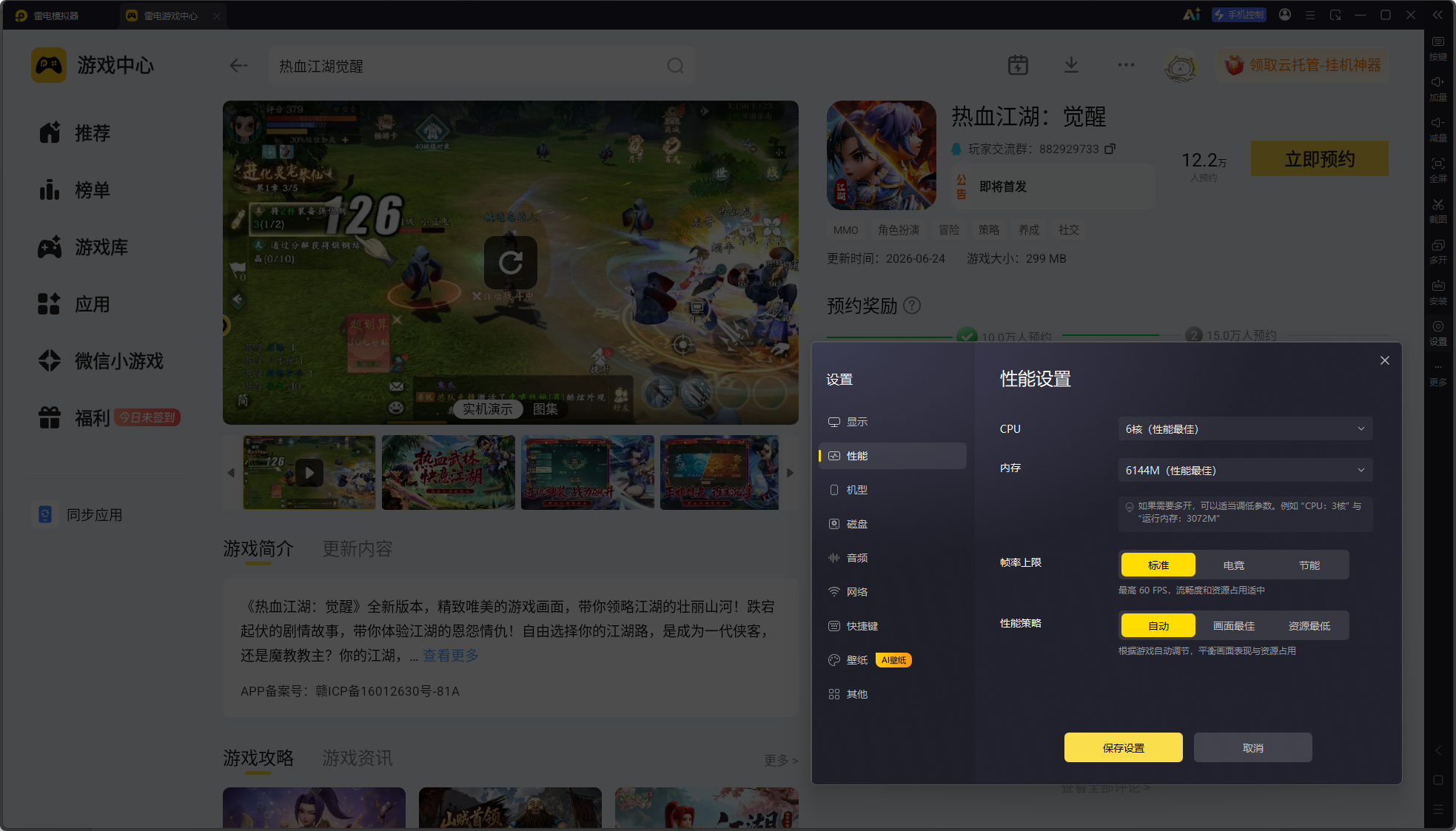
Task: Open 磁盘 settings section
Action: pos(892,524)
